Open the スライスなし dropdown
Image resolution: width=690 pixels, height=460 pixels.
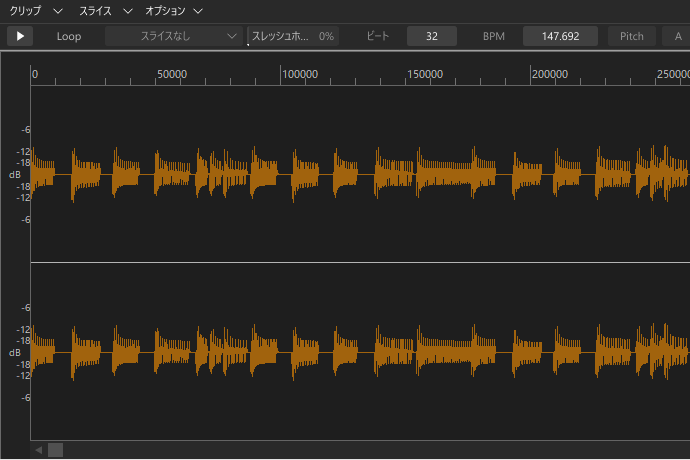click(174, 36)
